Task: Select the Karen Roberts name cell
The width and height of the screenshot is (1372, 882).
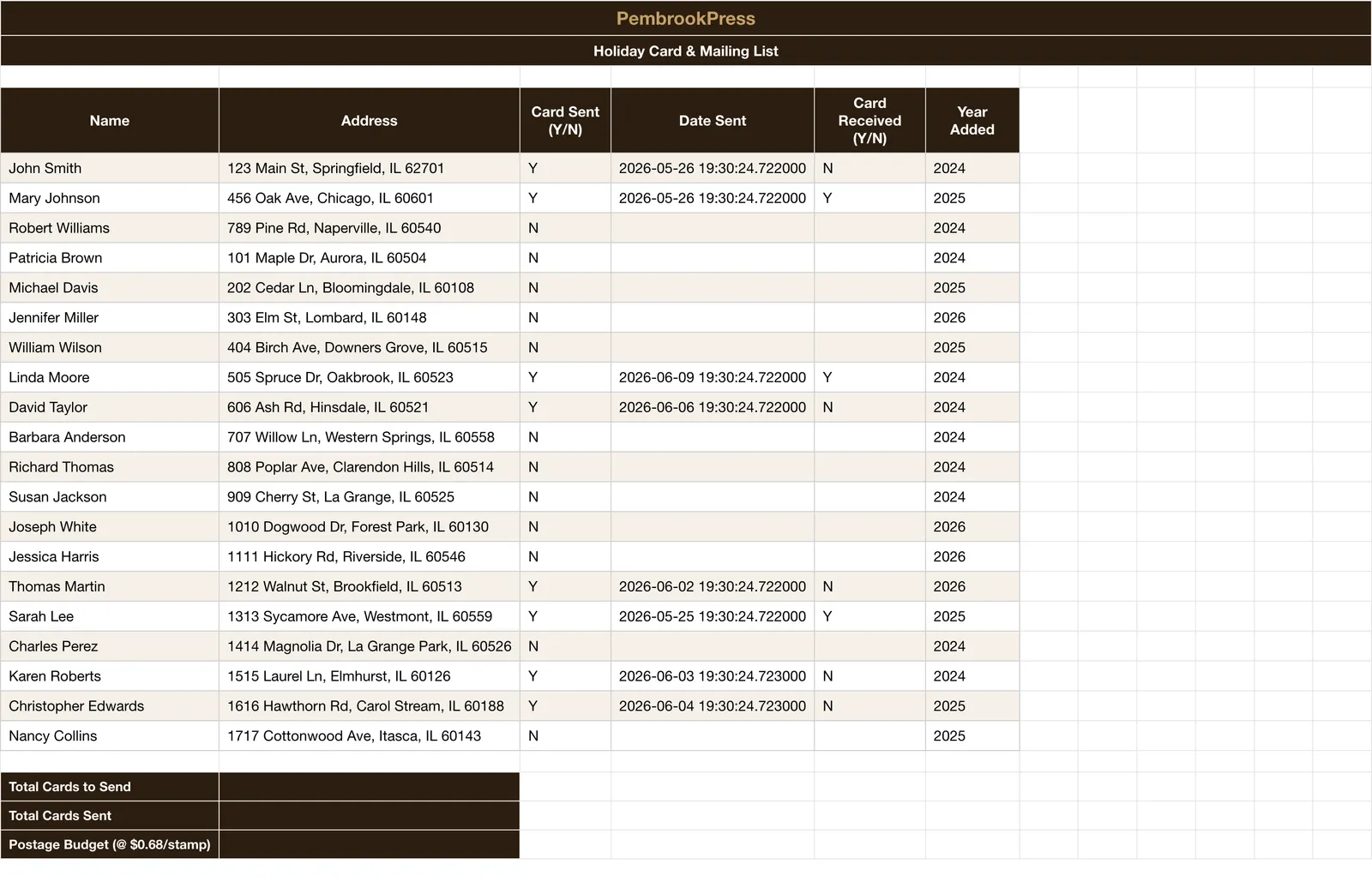Action: 110,676
